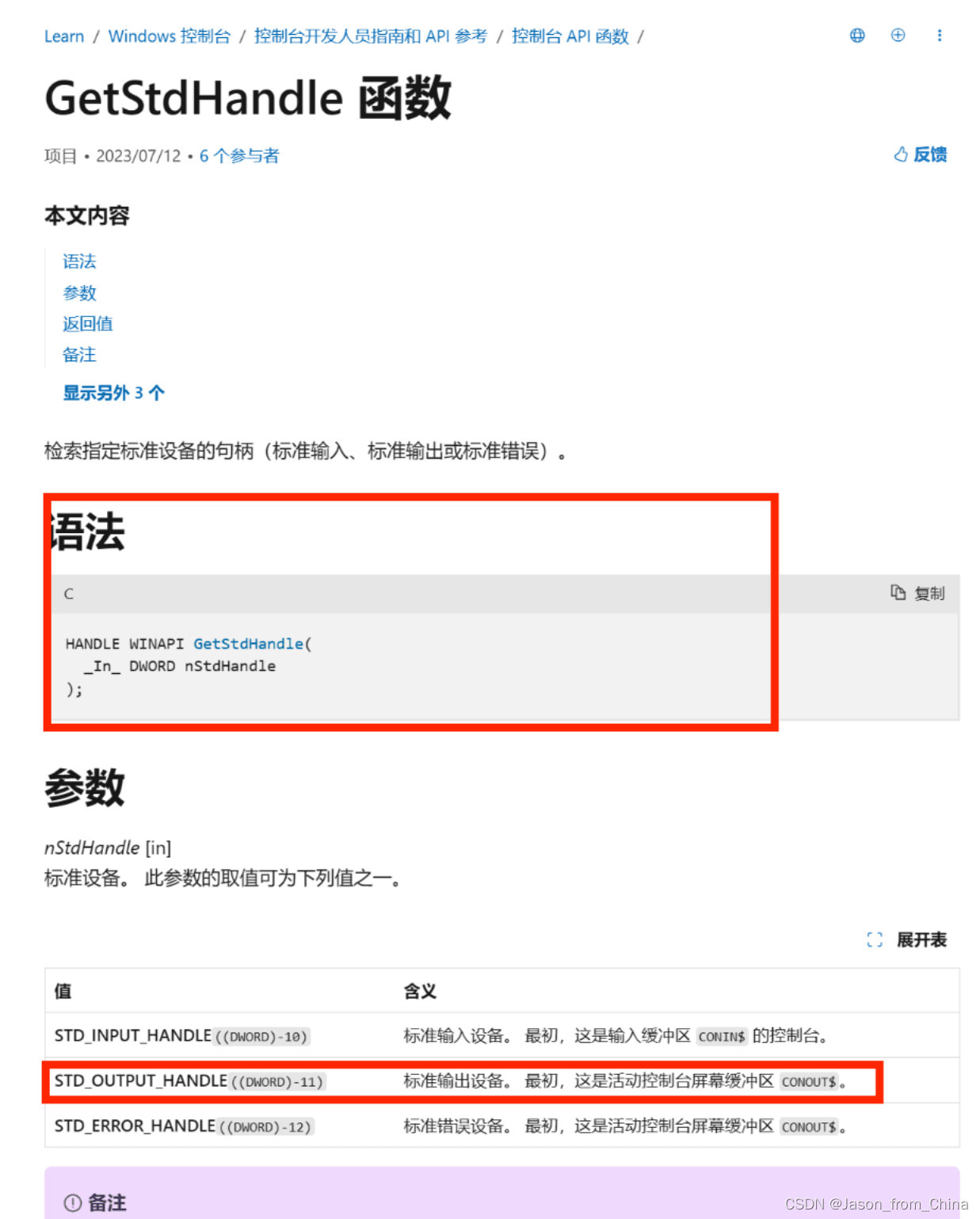This screenshot has width=980, height=1219.
Task: View the 6 个参与者 contributors link
Action: (239, 156)
